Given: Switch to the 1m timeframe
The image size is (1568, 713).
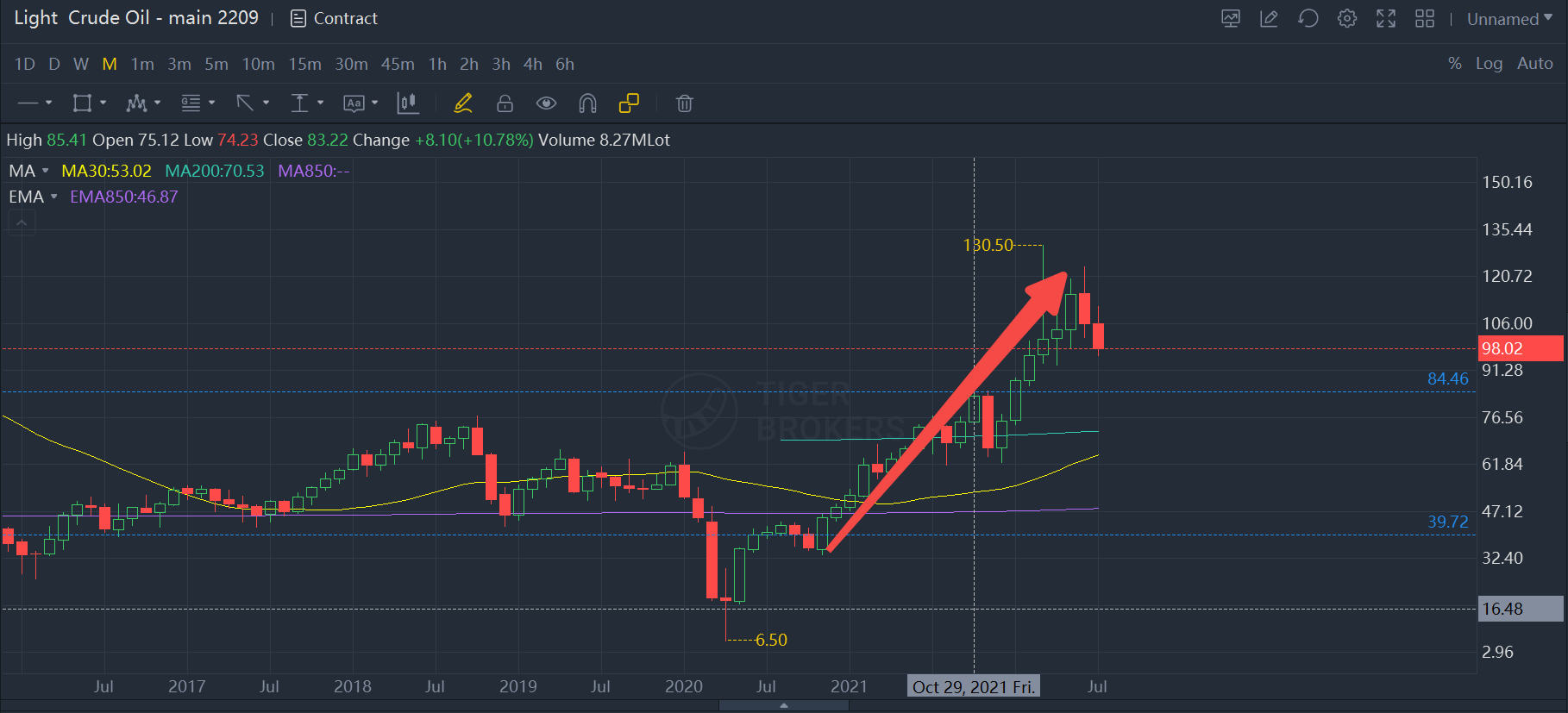Looking at the screenshot, I should point(142,64).
